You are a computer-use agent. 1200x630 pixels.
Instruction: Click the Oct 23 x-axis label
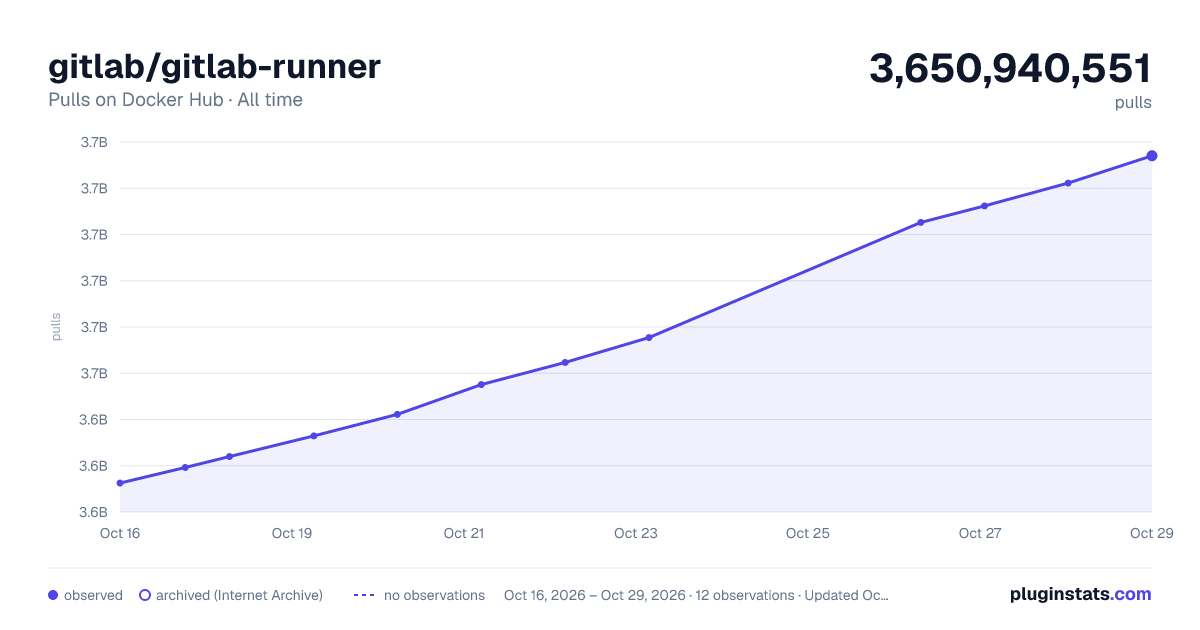(x=636, y=533)
